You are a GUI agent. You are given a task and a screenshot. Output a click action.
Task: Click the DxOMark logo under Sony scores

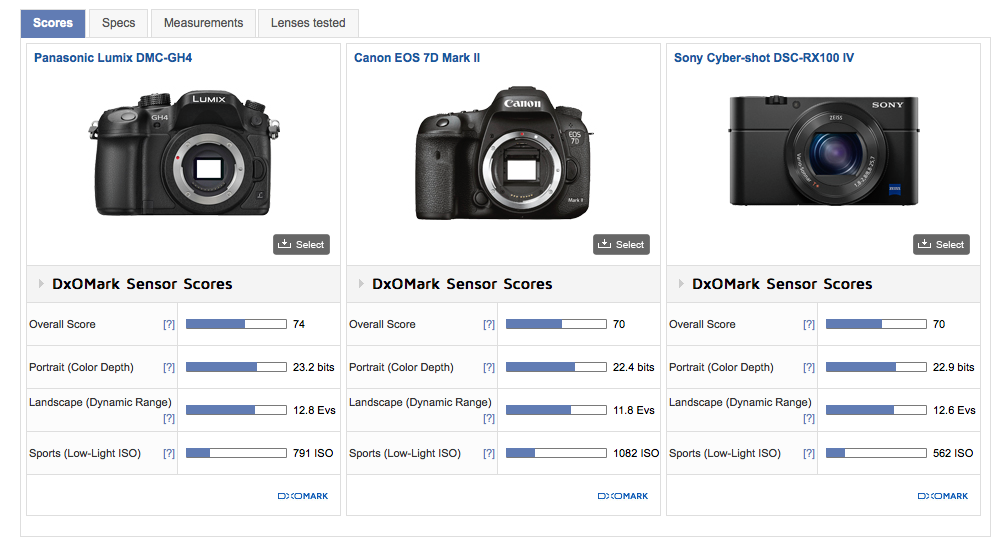pos(942,496)
